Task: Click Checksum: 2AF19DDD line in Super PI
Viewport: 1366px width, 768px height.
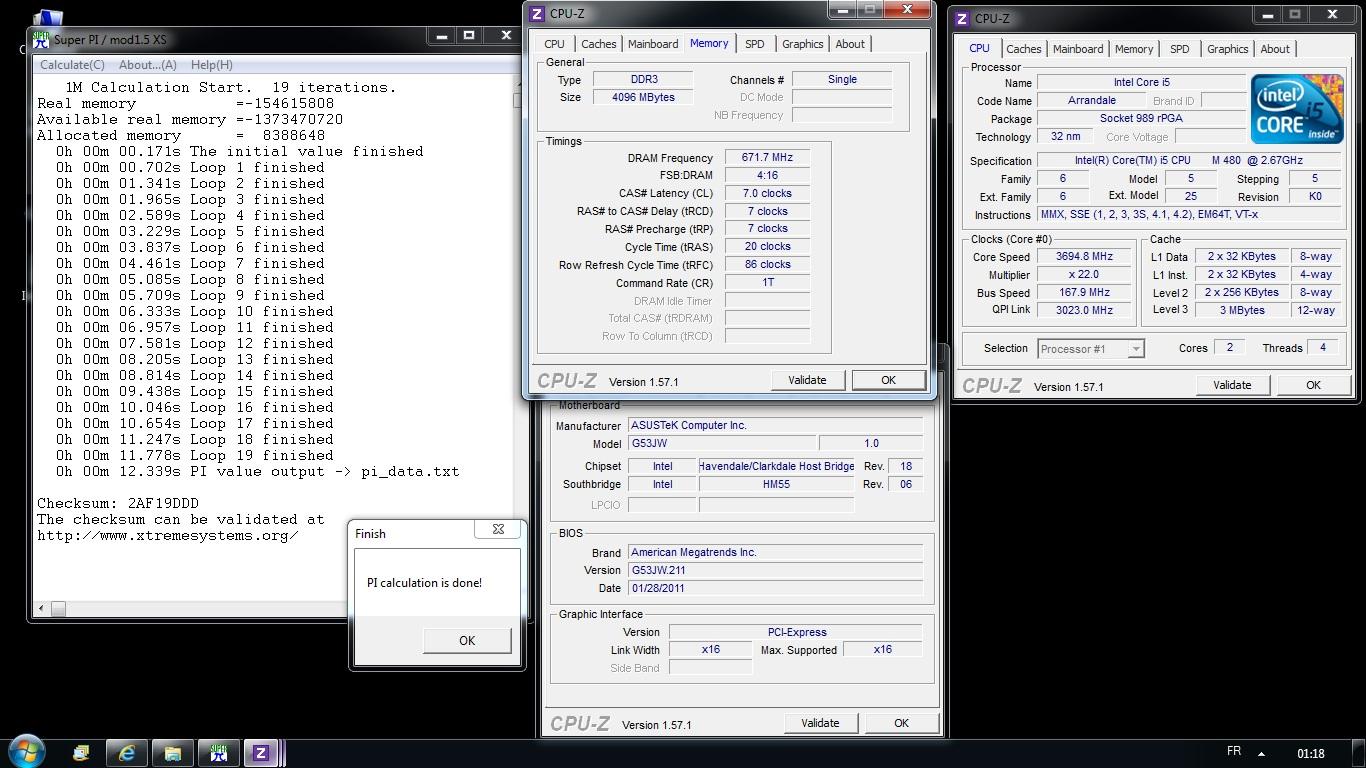Action: click(118, 503)
